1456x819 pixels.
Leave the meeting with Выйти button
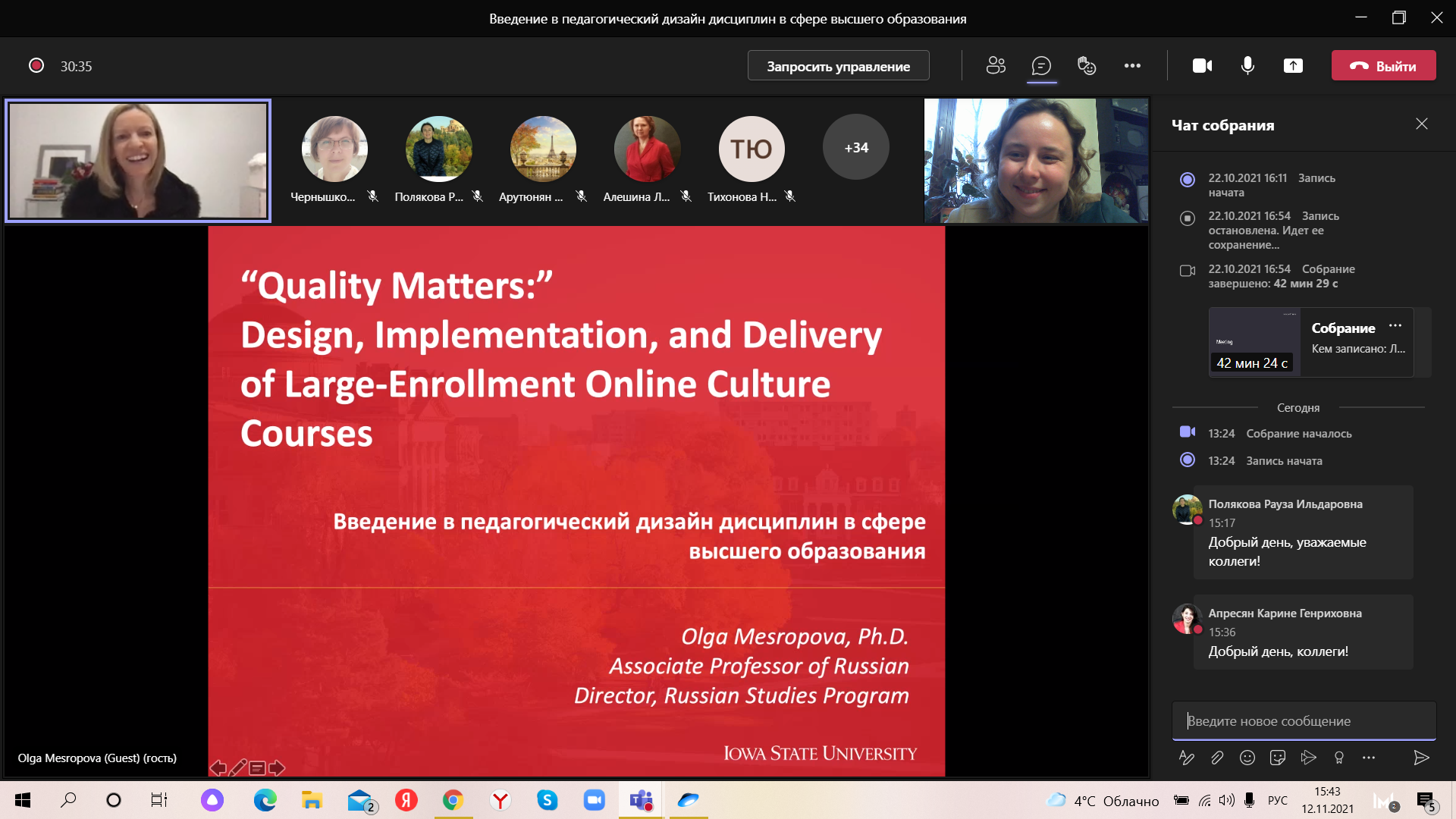[x=1383, y=66]
